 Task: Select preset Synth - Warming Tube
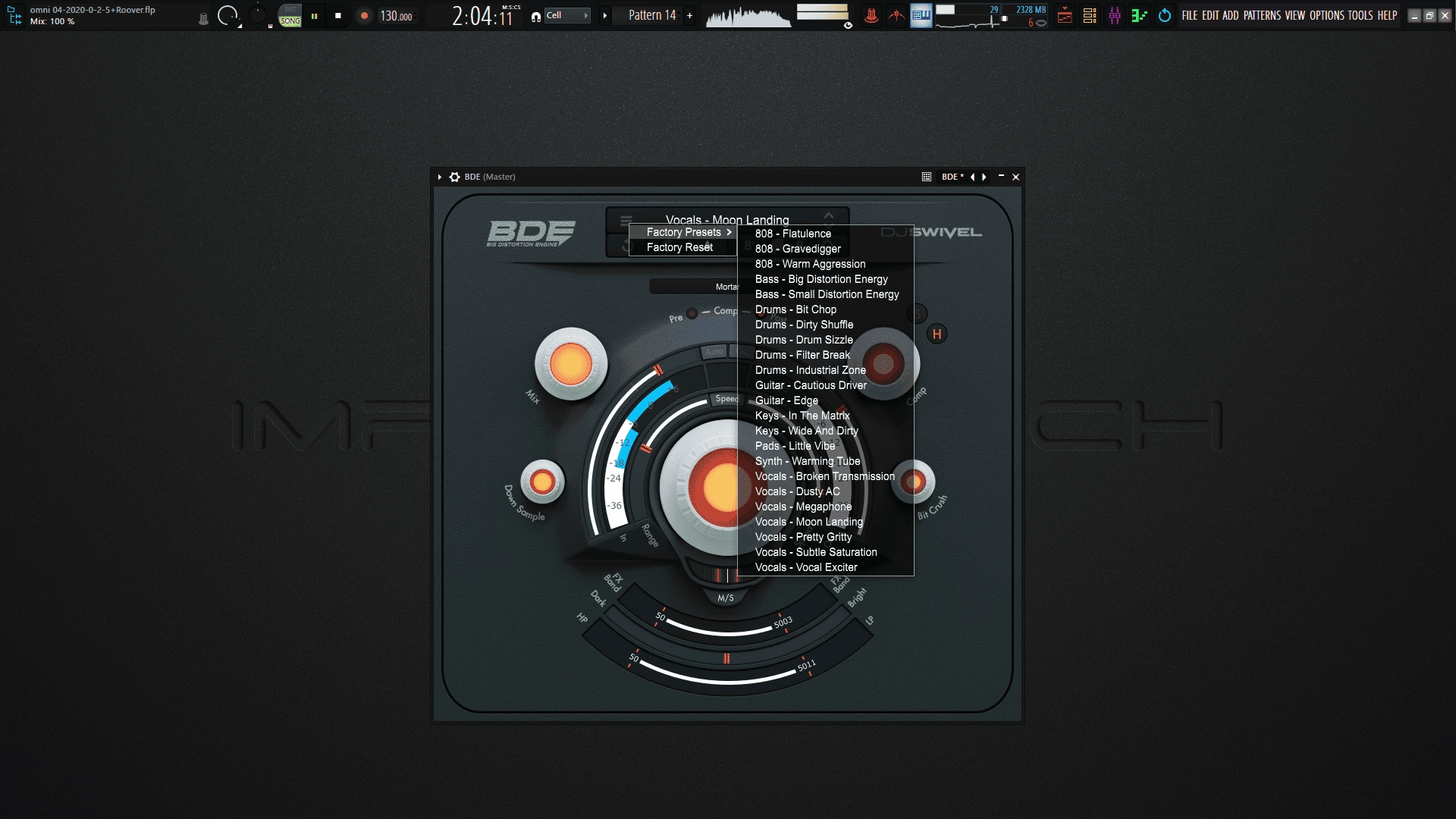tap(826, 461)
